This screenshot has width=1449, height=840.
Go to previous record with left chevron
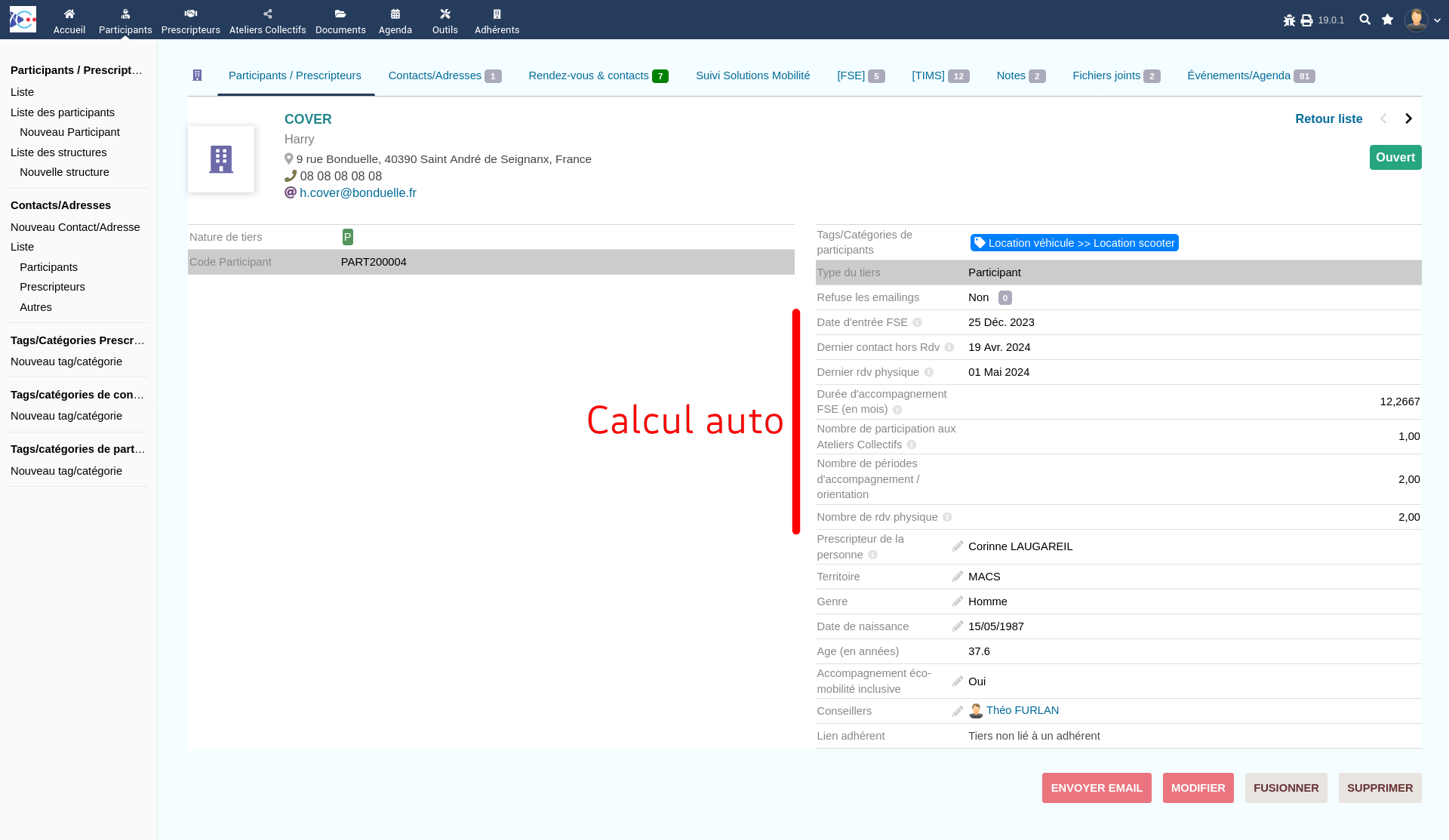(1383, 118)
